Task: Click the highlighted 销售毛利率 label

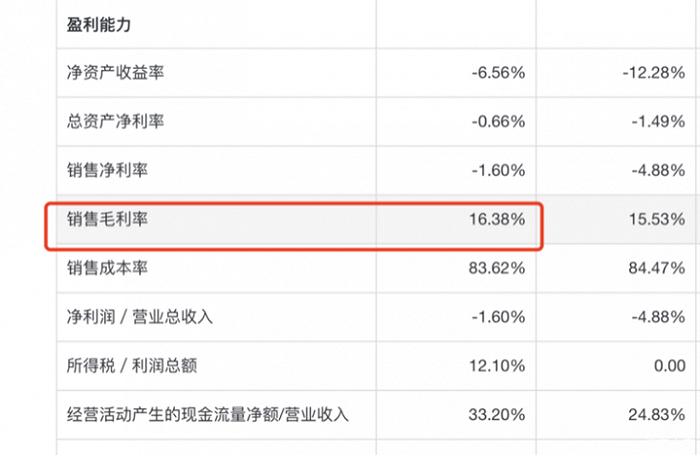Action: tap(107, 219)
